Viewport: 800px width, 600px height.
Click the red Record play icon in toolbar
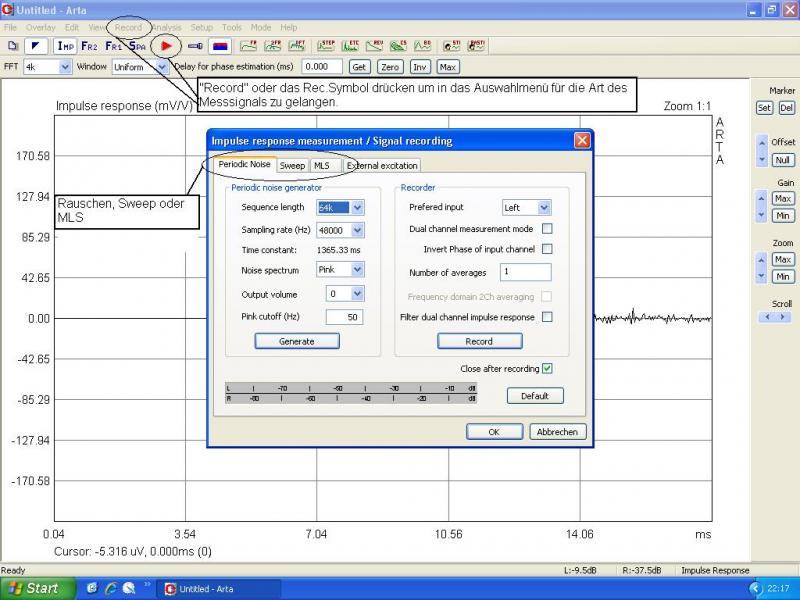167,46
